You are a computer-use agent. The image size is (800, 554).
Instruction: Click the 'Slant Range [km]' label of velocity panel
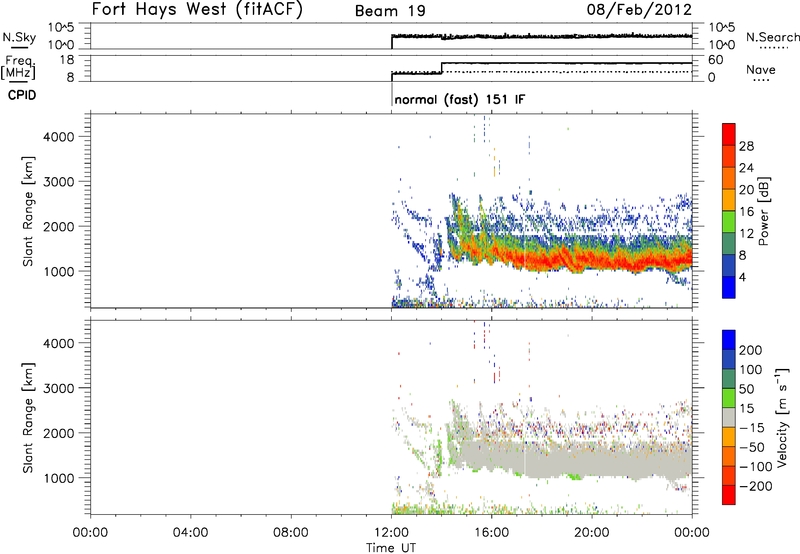click(28, 417)
